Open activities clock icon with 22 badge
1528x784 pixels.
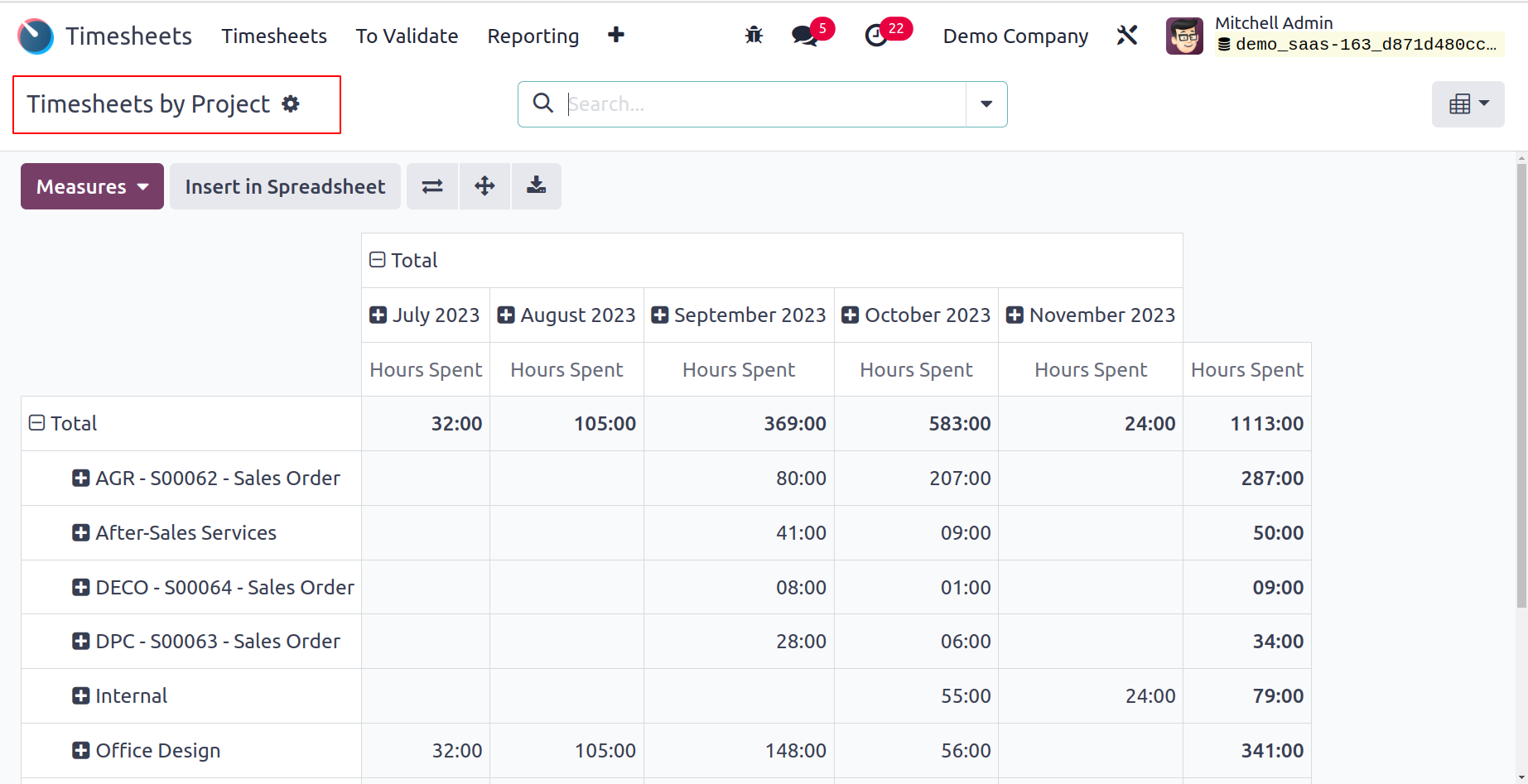[x=876, y=36]
